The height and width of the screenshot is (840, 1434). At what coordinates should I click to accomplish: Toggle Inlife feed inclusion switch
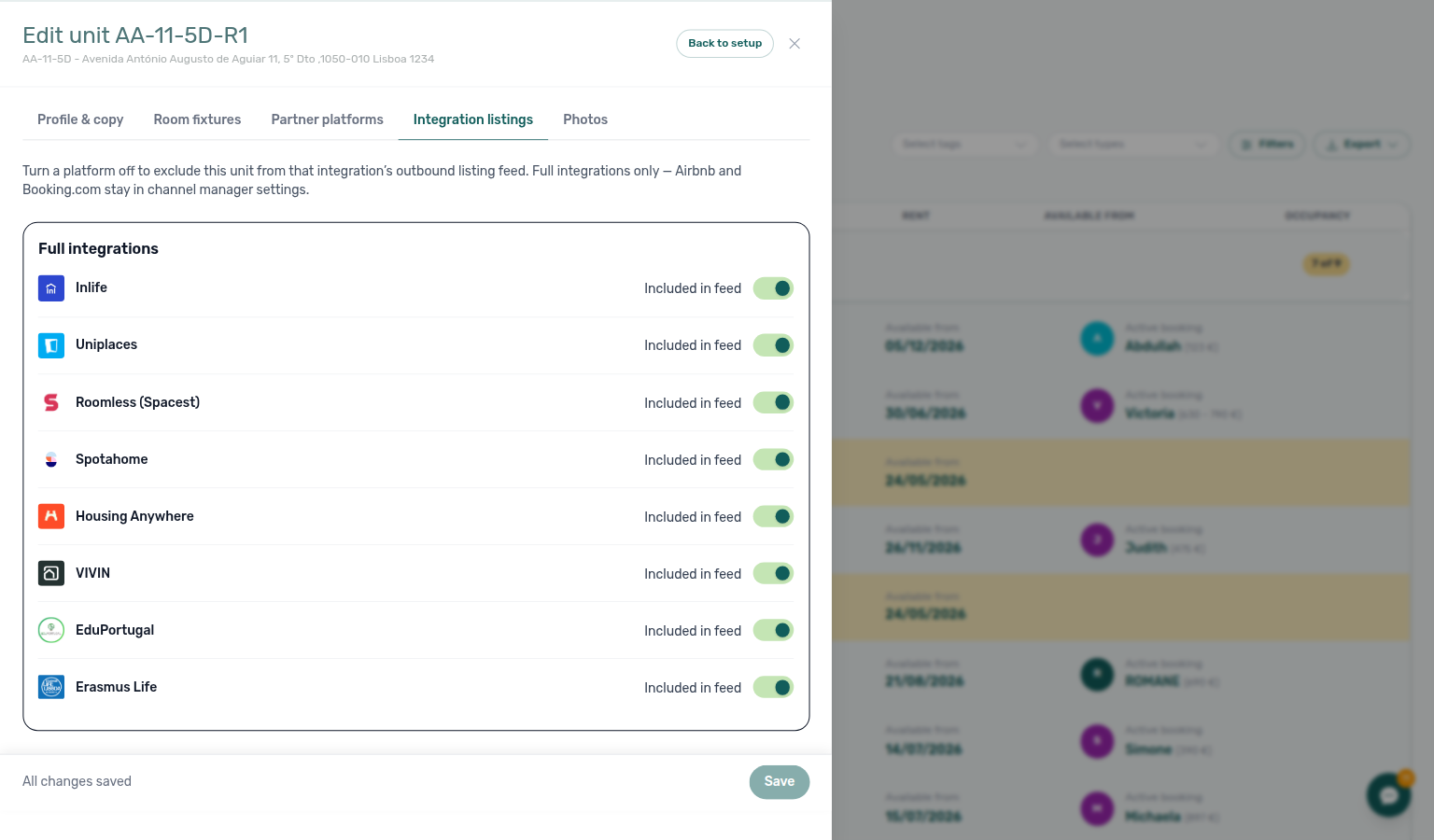pyautogui.click(x=774, y=288)
